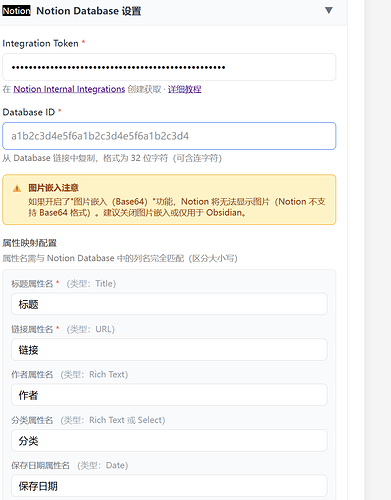This screenshot has width=391, height=500.
Task: Focus the Integration Token password field
Action: [169, 67]
